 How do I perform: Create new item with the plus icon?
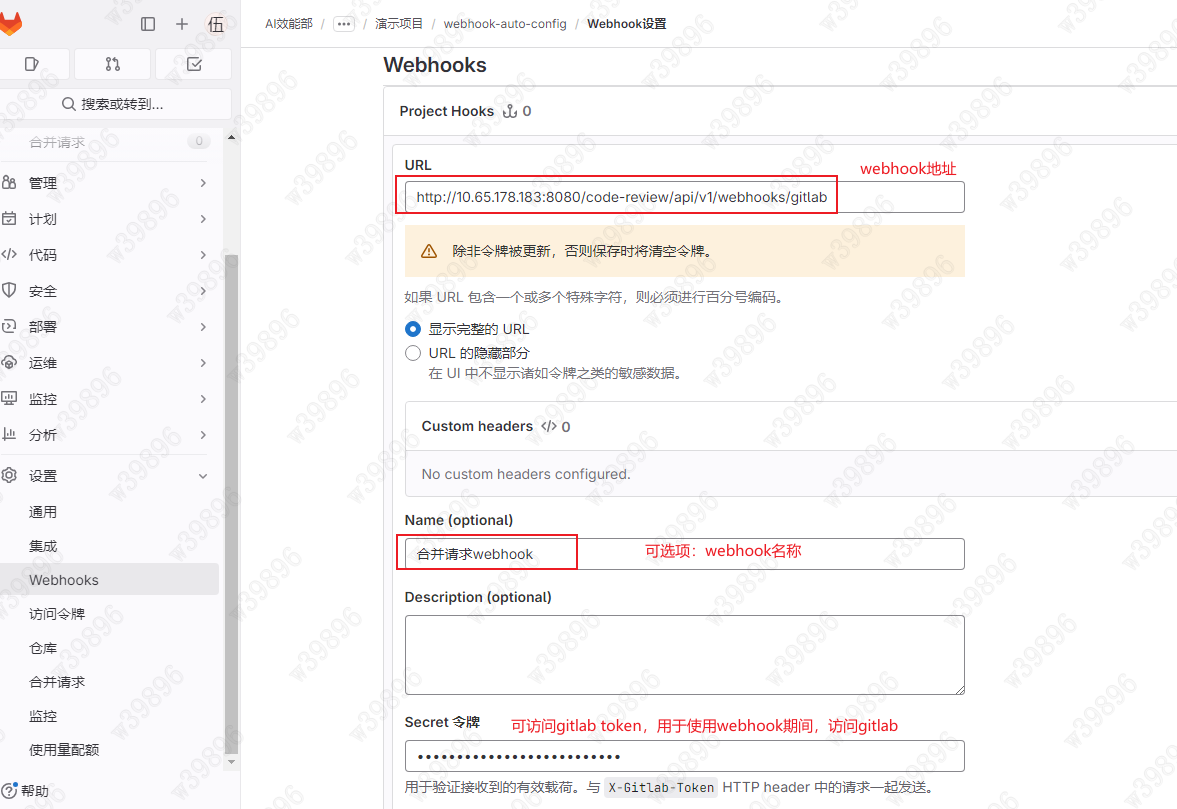[x=180, y=24]
